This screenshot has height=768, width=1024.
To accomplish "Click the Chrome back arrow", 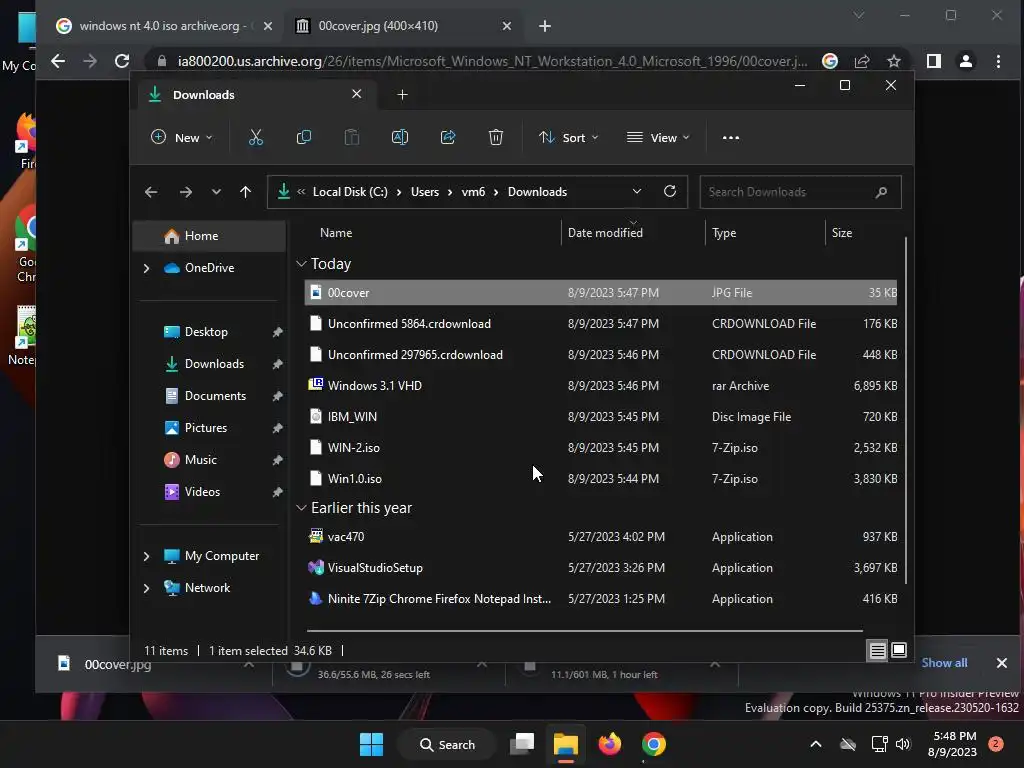I will click(58, 61).
